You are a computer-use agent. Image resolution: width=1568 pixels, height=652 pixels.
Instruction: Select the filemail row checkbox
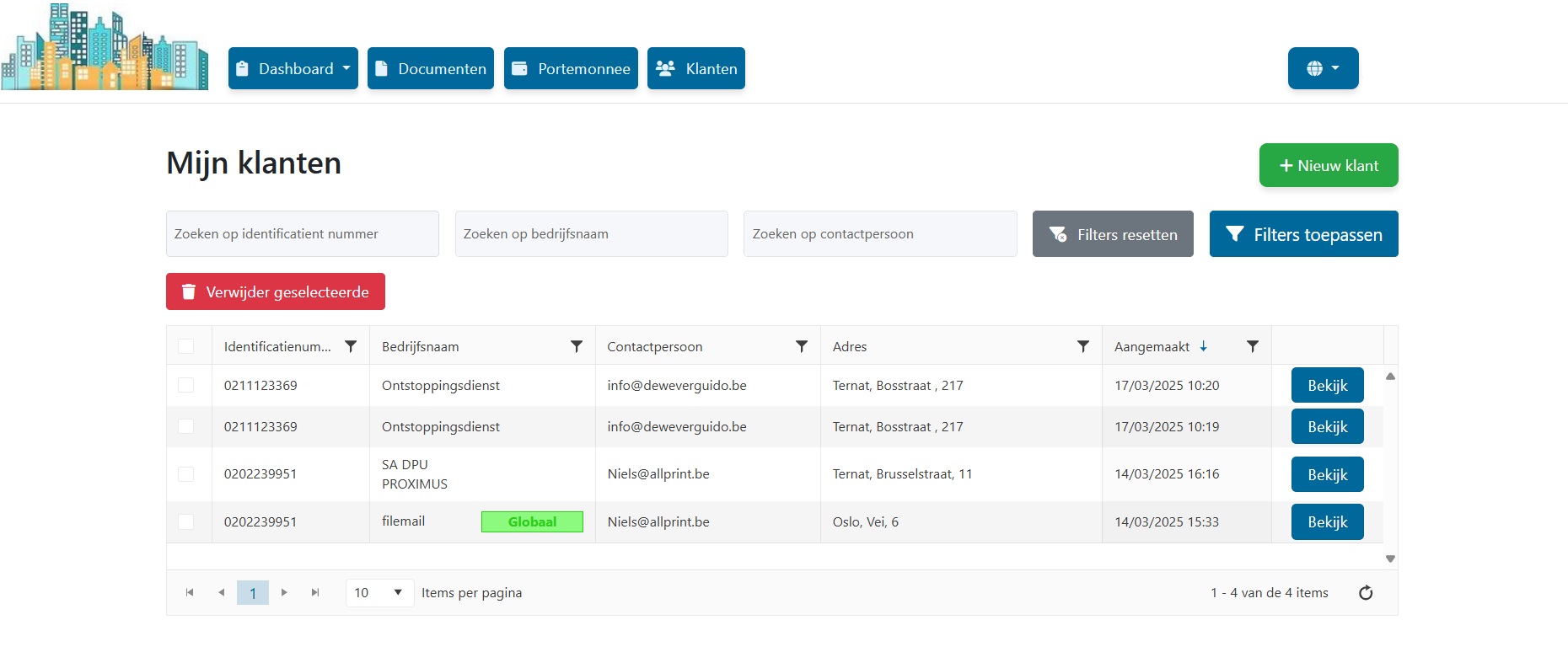pos(186,522)
